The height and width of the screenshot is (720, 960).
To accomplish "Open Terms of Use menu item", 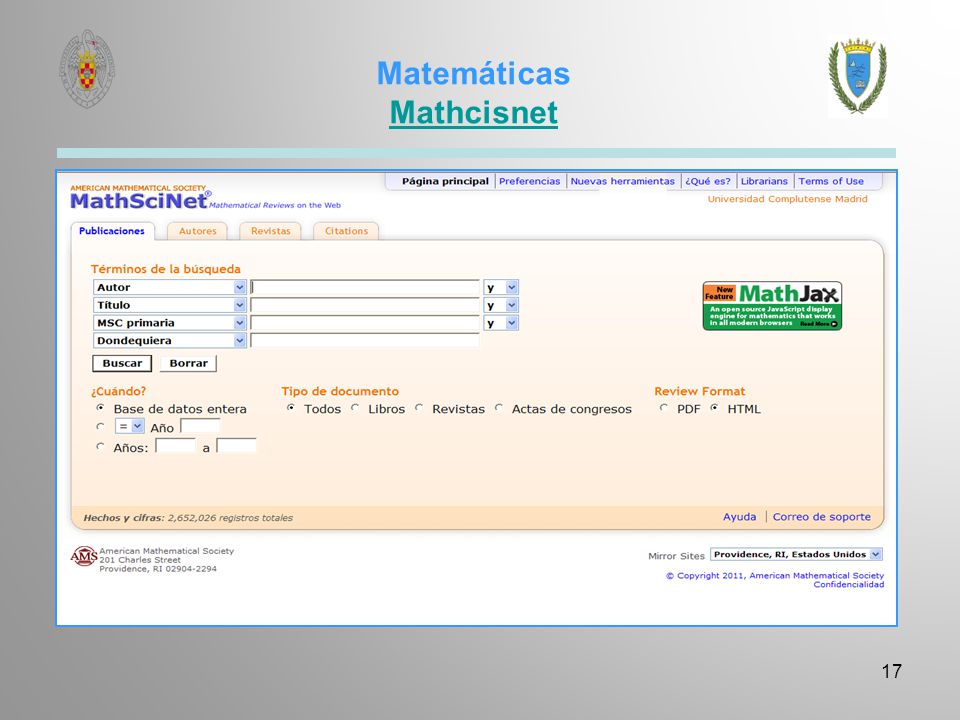I will (831, 181).
